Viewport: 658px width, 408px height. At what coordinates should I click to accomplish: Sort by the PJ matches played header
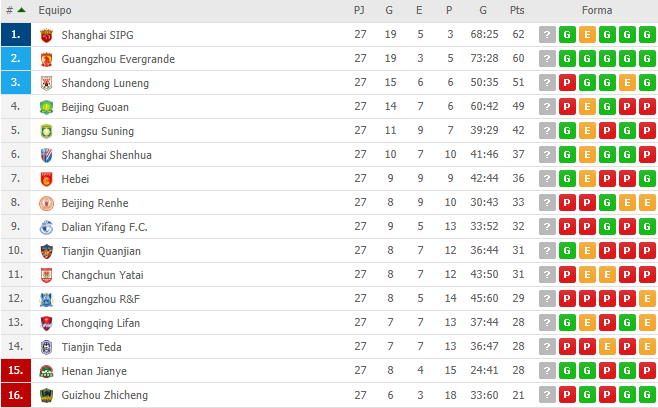pos(360,10)
